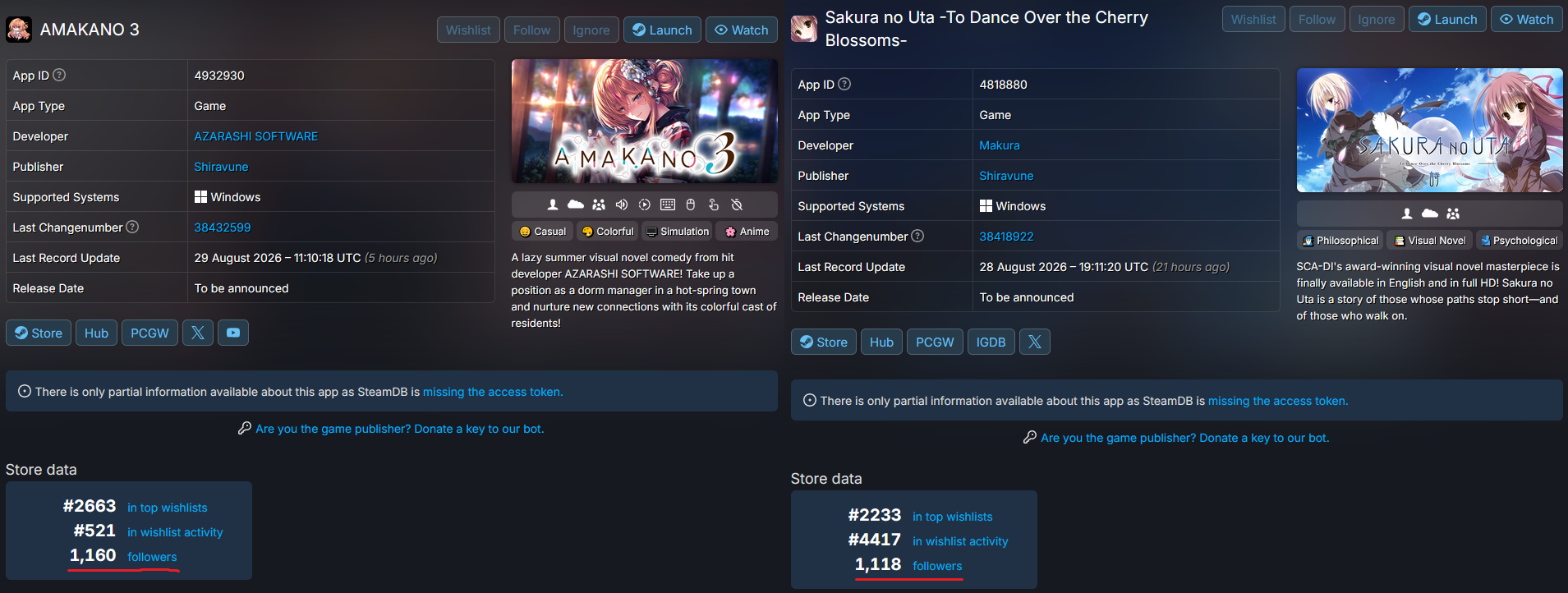Click Watch for AMAKANO 3
1568x593 pixels.
(742, 30)
